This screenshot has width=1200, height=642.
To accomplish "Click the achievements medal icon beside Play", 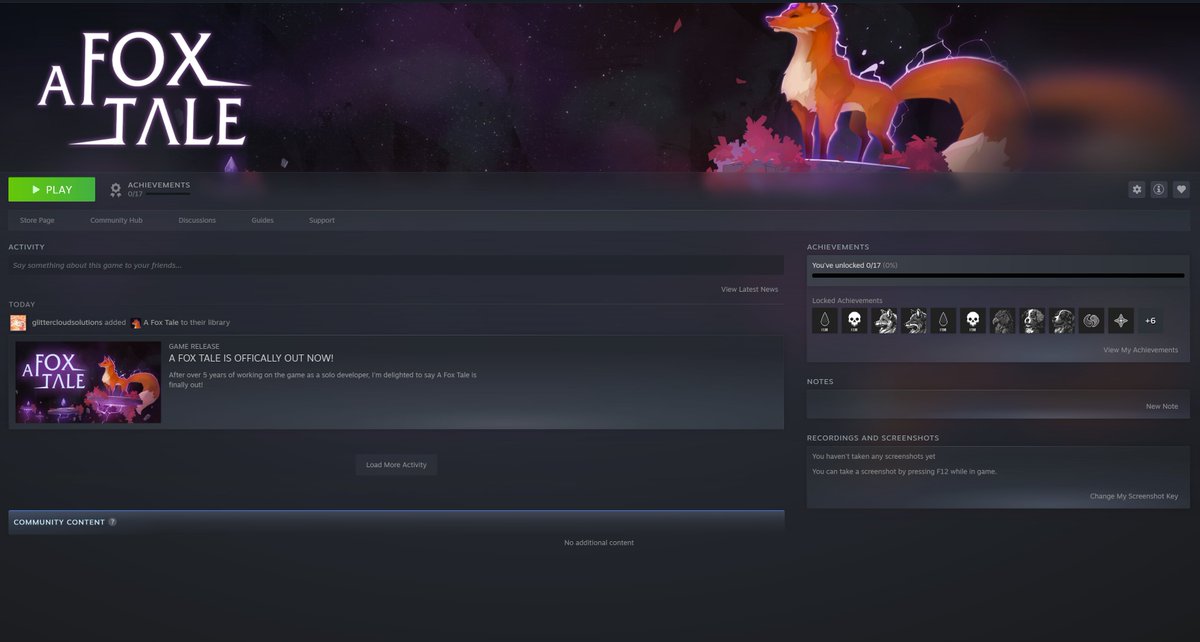I will click(116, 189).
